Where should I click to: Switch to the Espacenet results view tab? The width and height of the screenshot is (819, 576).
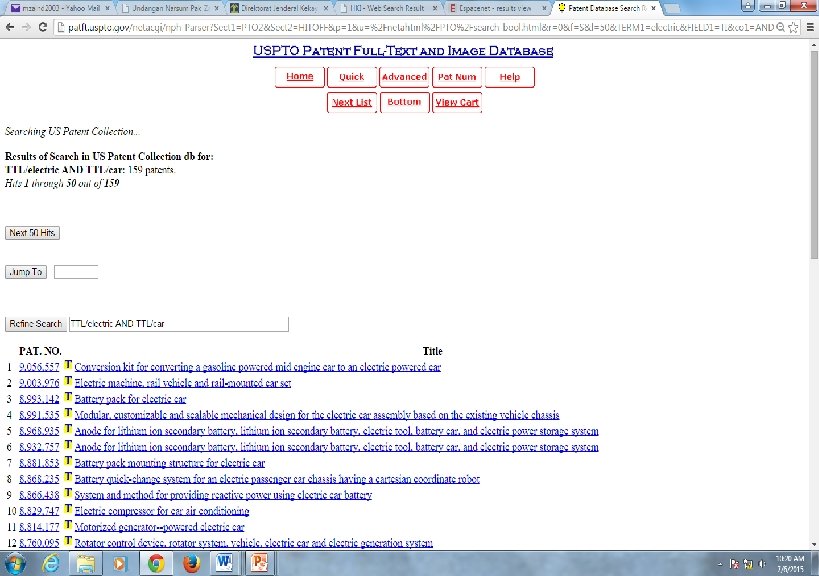pyautogui.click(x=497, y=8)
